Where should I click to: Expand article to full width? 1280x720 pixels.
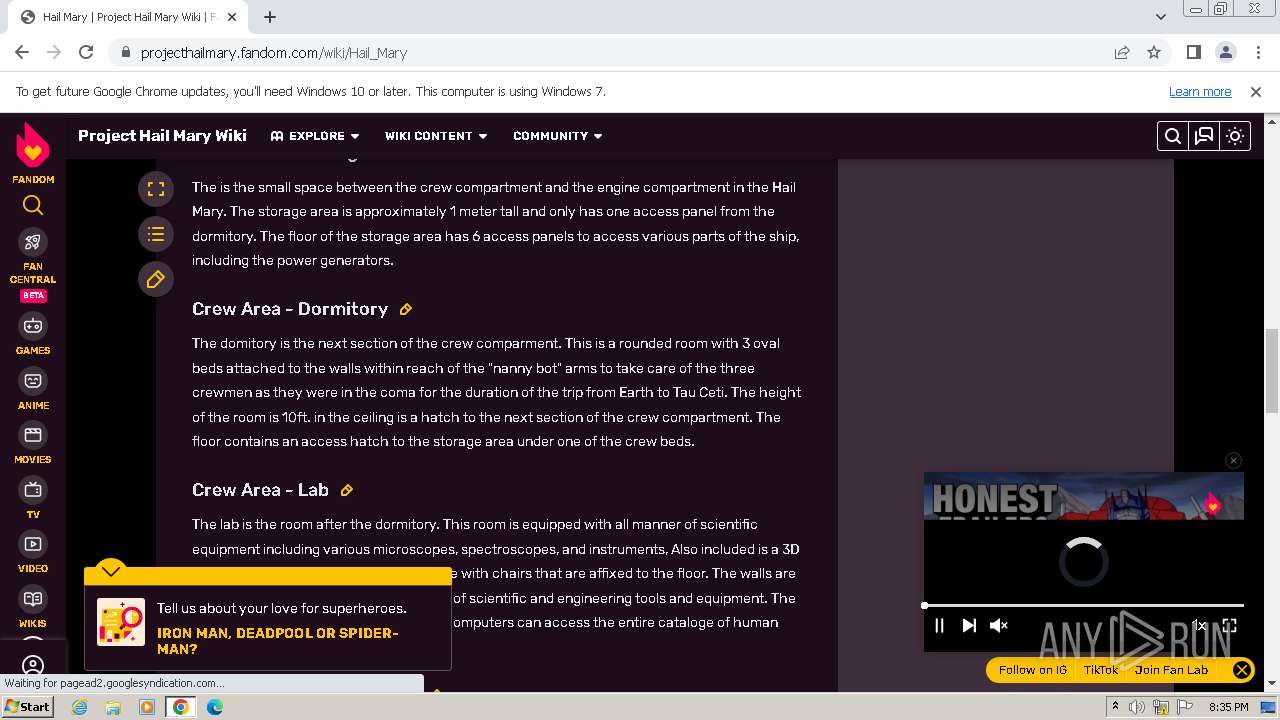tap(156, 188)
